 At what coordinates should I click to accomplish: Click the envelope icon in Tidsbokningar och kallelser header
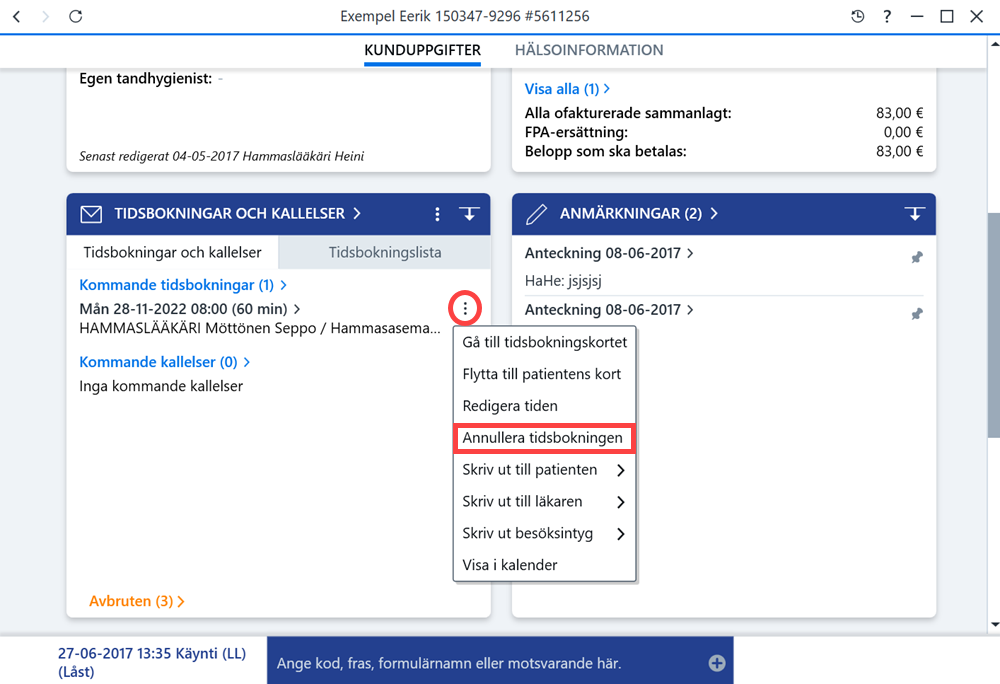pyautogui.click(x=91, y=214)
